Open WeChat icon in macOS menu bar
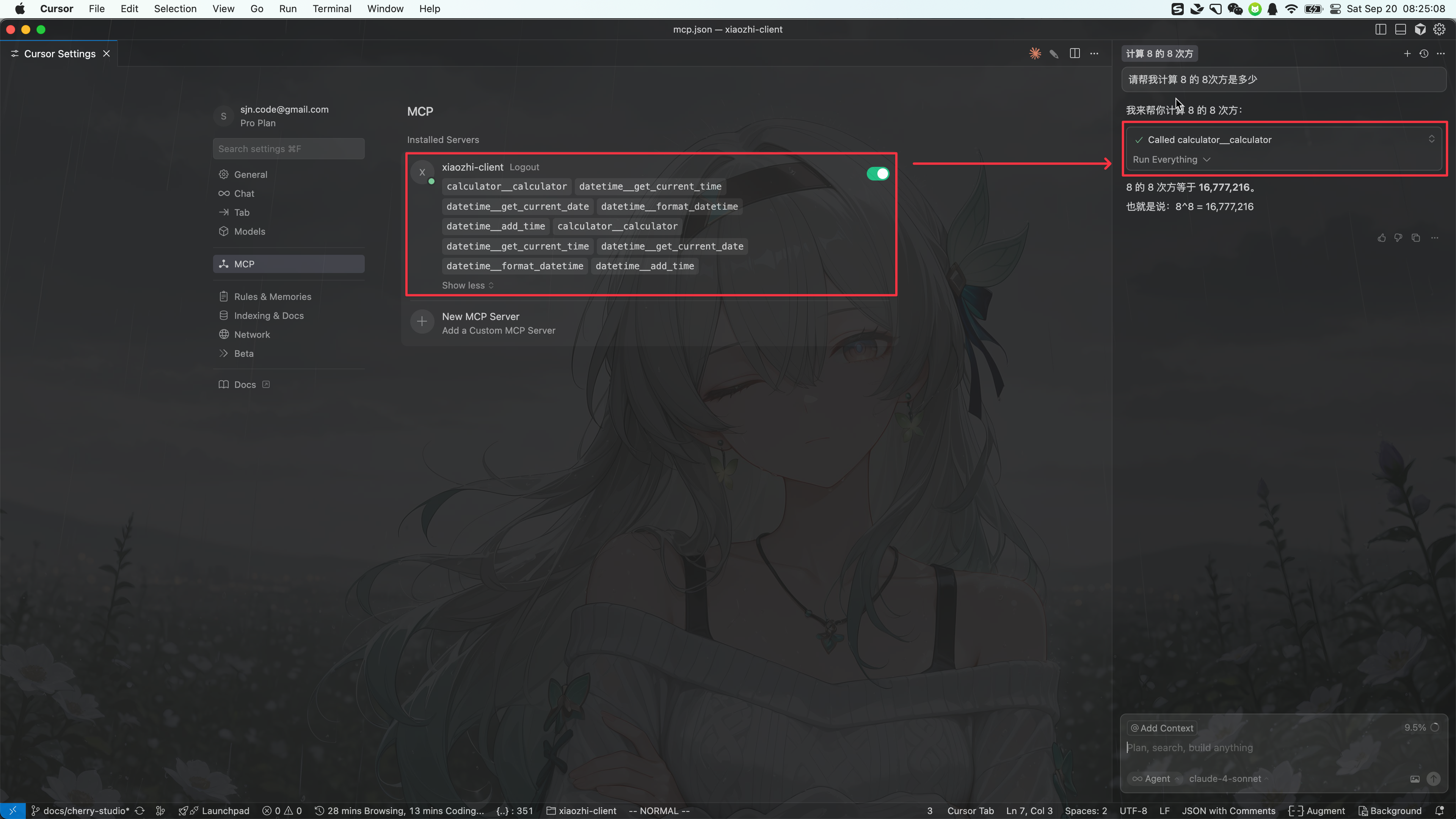Image resolution: width=1456 pixels, height=819 pixels. 1235,8
